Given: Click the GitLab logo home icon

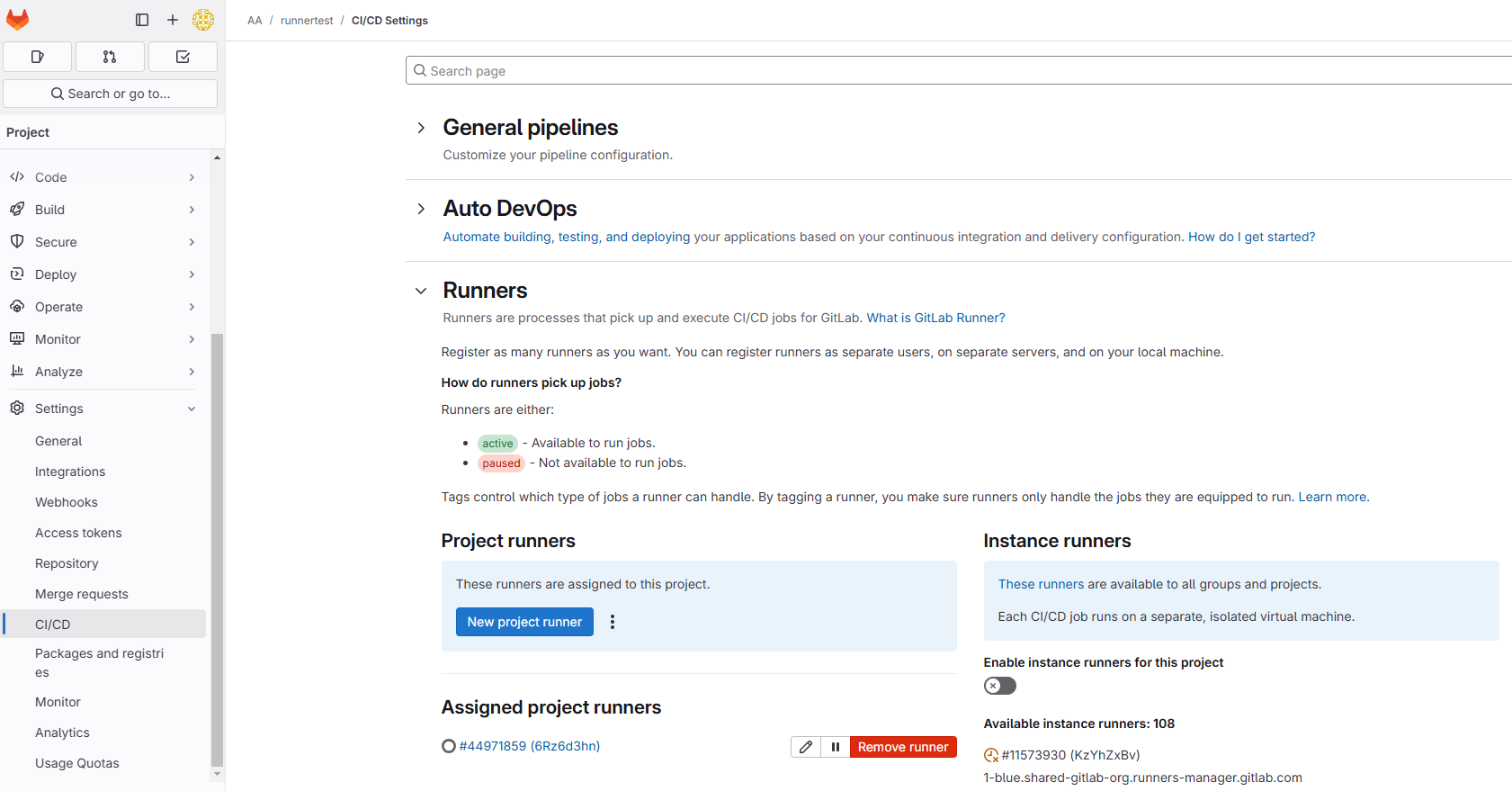Looking at the screenshot, I should (x=18, y=20).
